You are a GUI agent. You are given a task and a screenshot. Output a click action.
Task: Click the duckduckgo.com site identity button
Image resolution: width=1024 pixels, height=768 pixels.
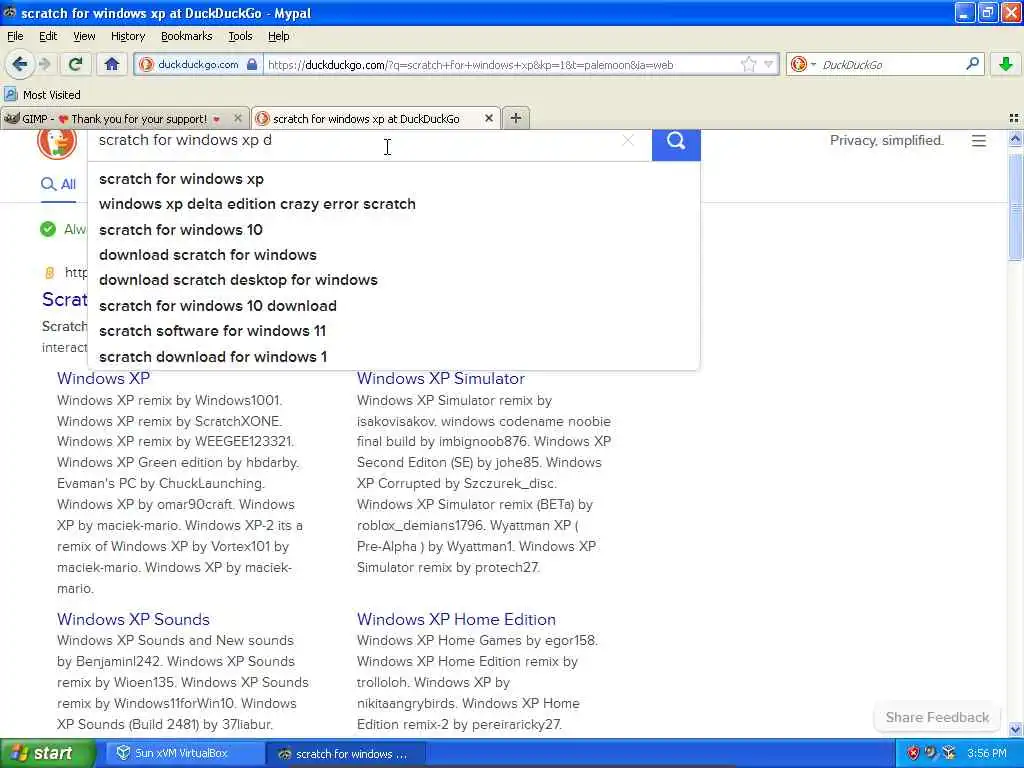(198, 65)
